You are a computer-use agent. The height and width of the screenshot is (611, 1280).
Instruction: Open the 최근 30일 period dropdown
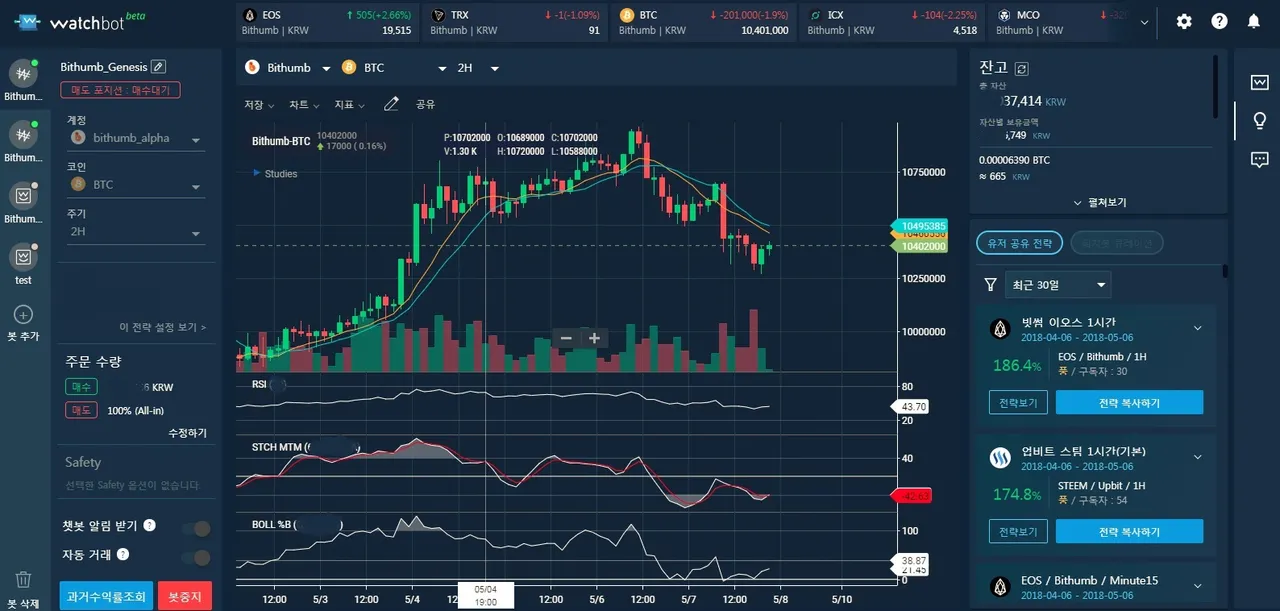pyautogui.click(x=1059, y=285)
